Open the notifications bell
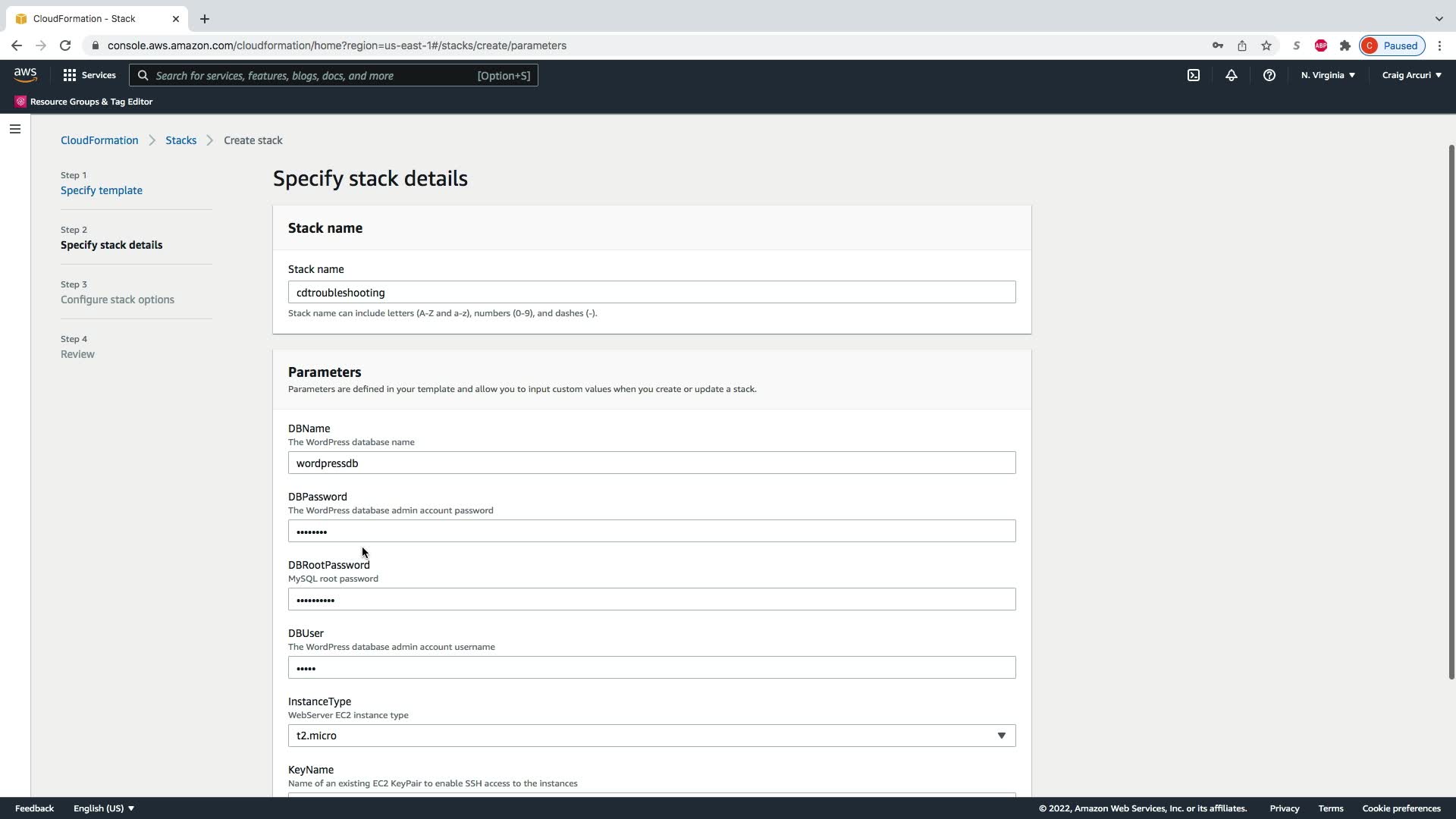 (1232, 75)
